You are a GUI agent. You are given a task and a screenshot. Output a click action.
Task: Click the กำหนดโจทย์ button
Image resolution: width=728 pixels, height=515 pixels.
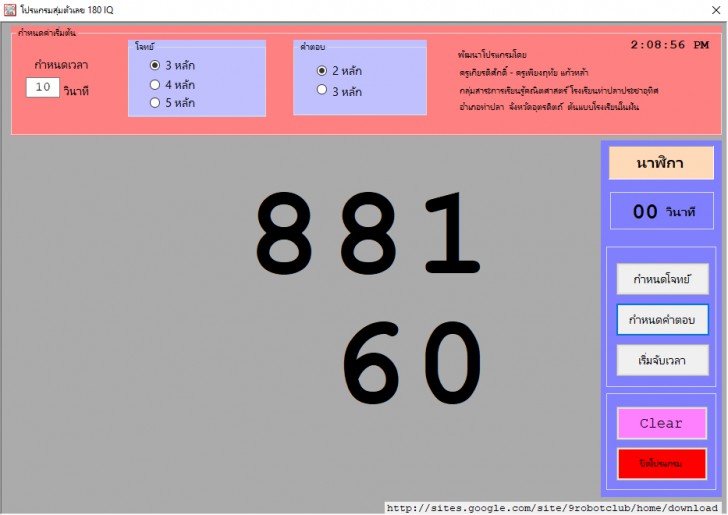point(662,279)
